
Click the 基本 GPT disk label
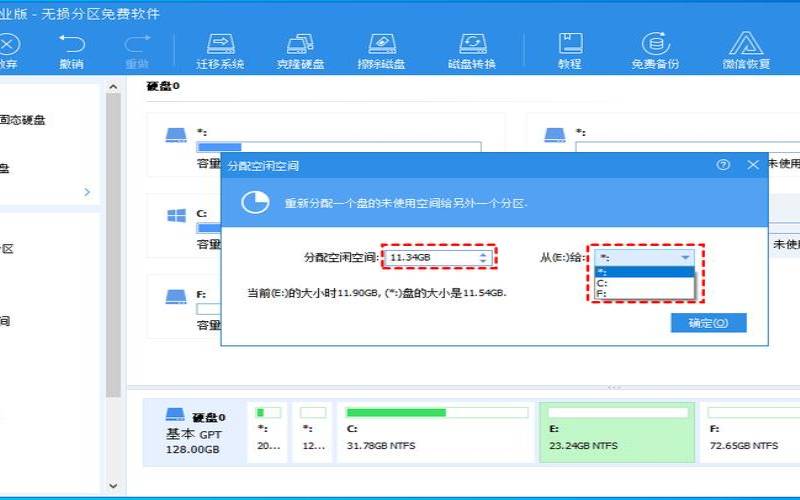pyautogui.click(x=194, y=434)
